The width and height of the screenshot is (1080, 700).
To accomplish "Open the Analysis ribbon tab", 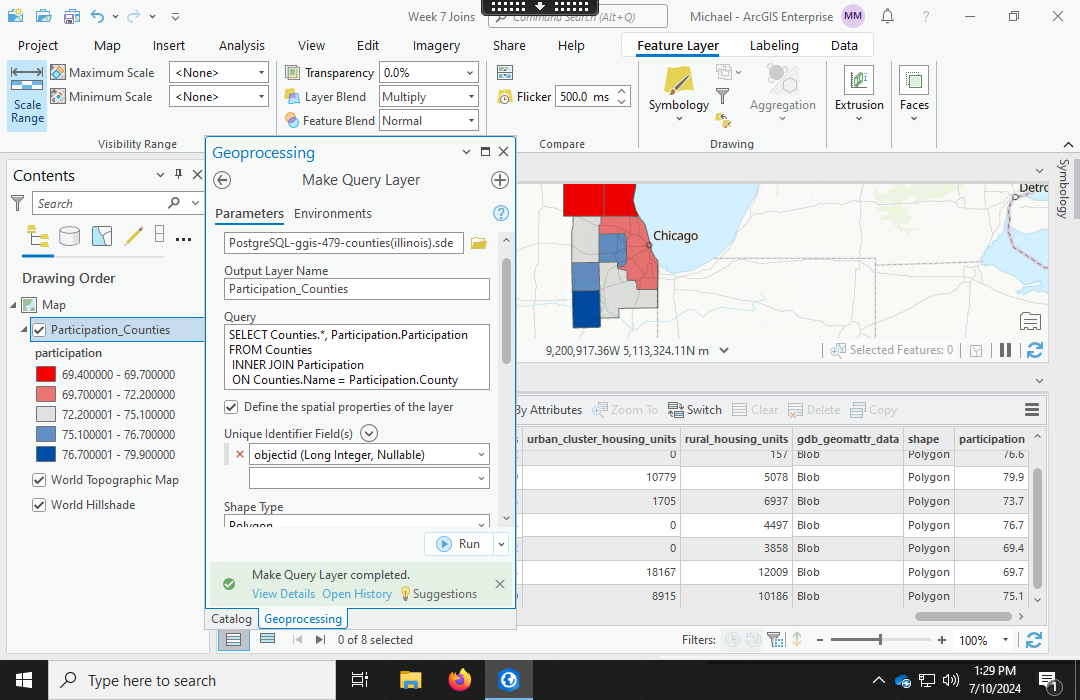I will 242,45.
